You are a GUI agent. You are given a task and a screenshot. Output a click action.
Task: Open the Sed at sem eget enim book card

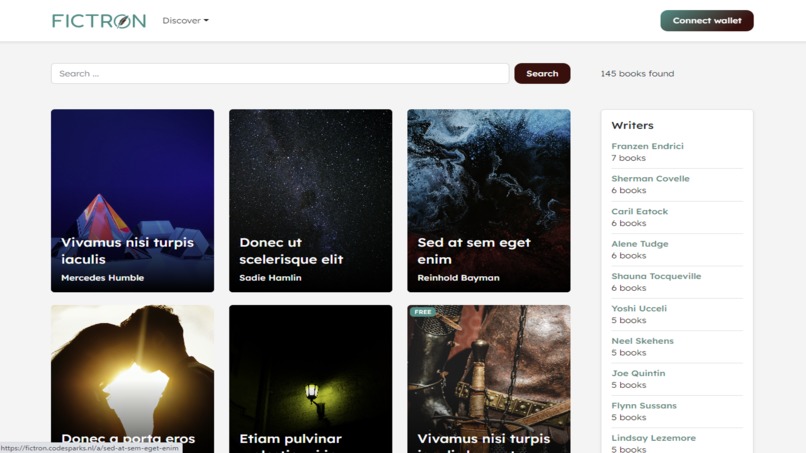489,201
